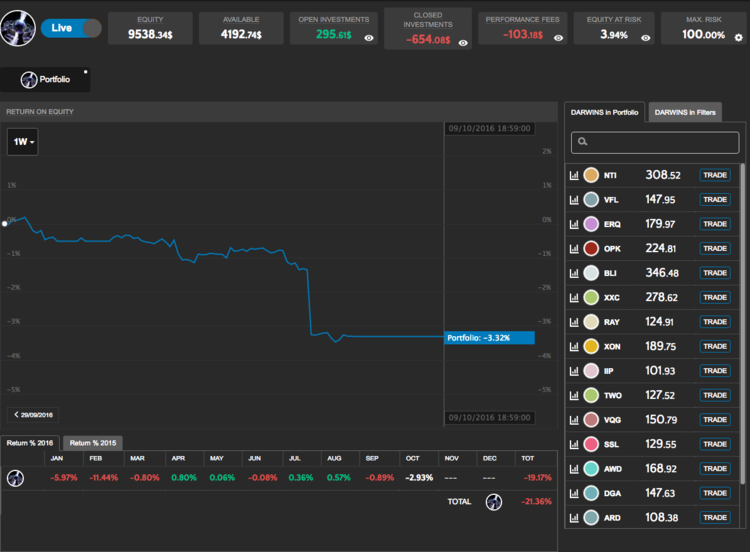
Task: Click the search magnifier icon in DARWINS panel
Action: [x=582, y=143]
